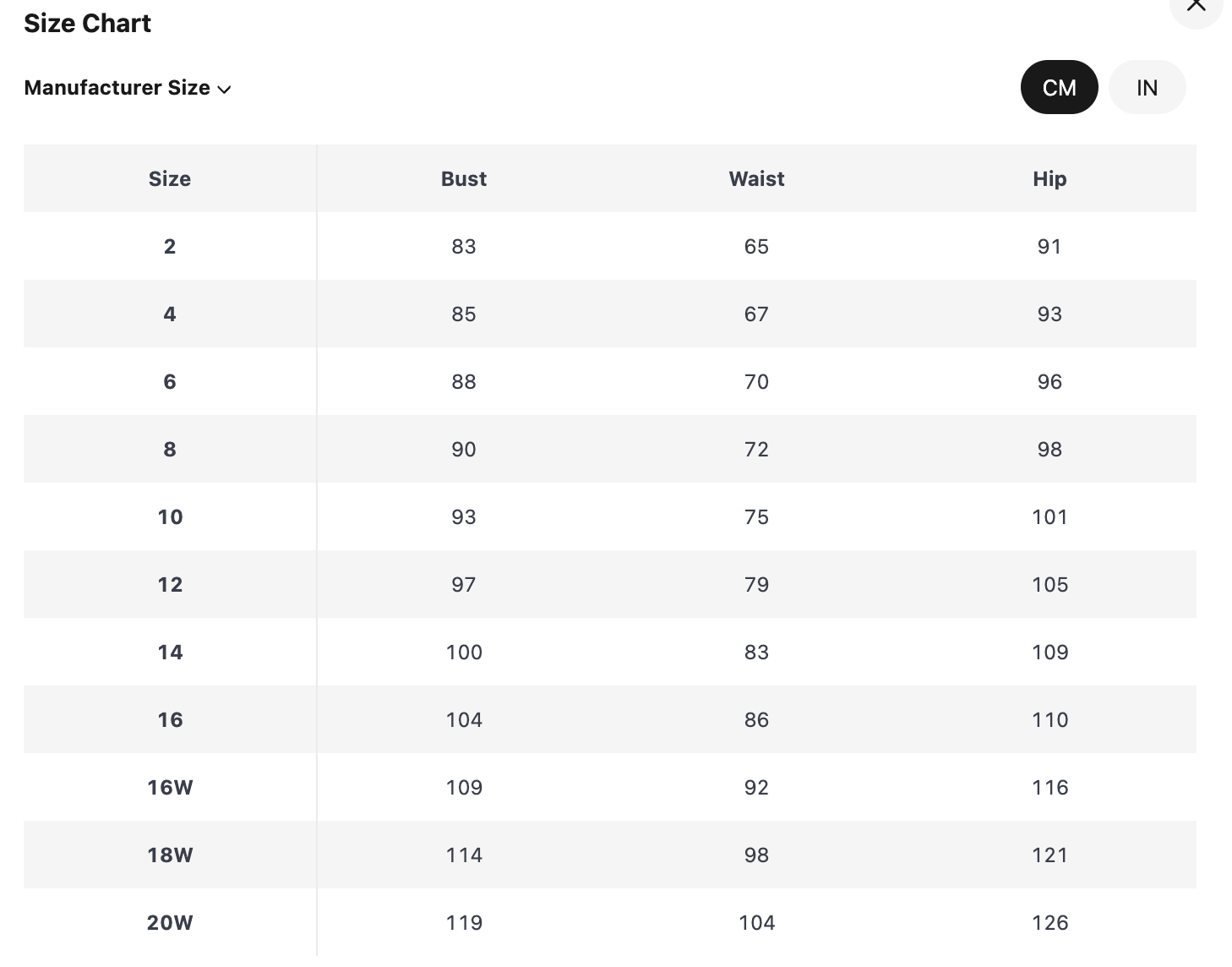Click the hip value 121 for size 18W
The image size is (1232, 967).
pos(1049,855)
